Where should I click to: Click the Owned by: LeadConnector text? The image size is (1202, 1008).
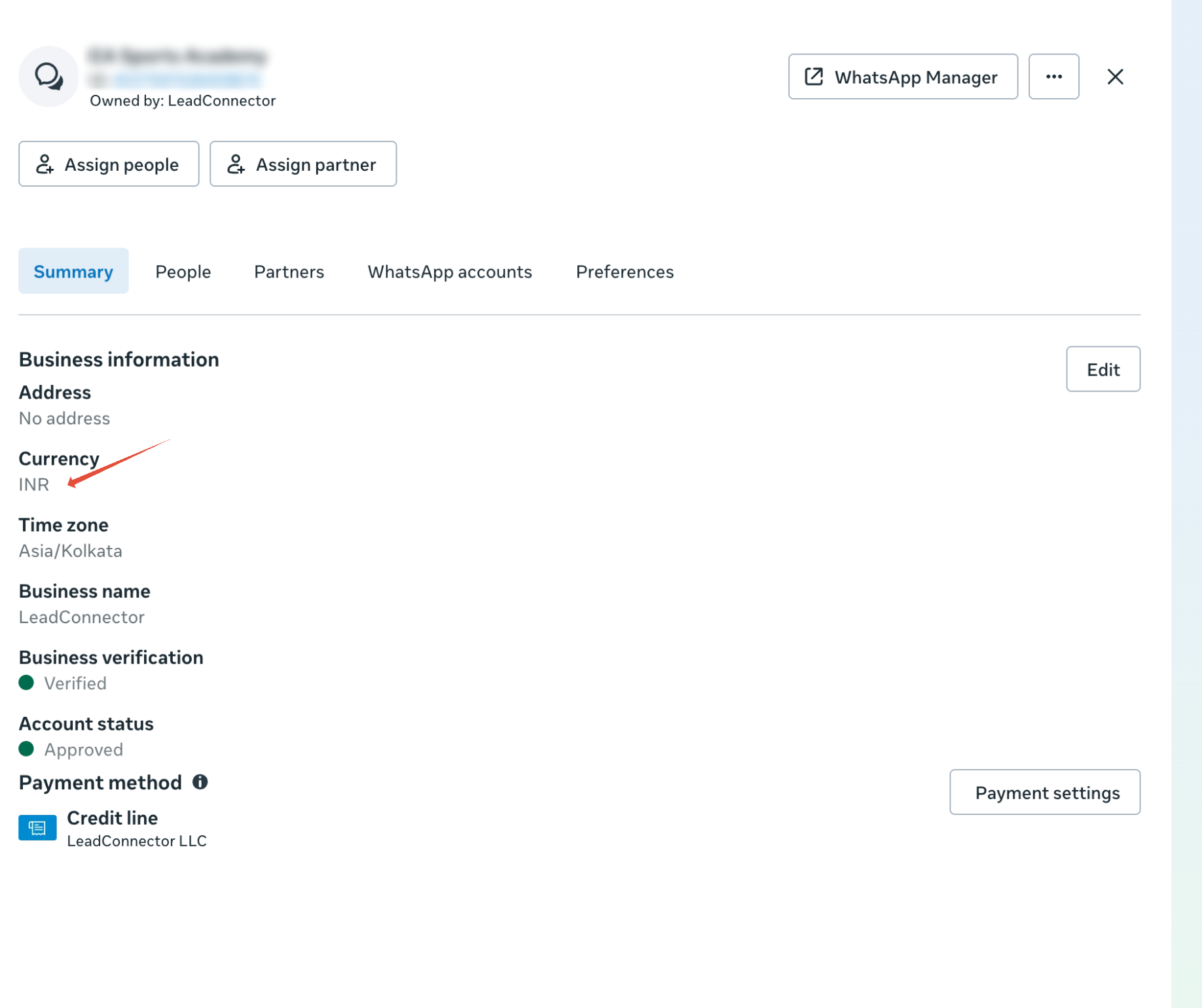coord(183,101)
